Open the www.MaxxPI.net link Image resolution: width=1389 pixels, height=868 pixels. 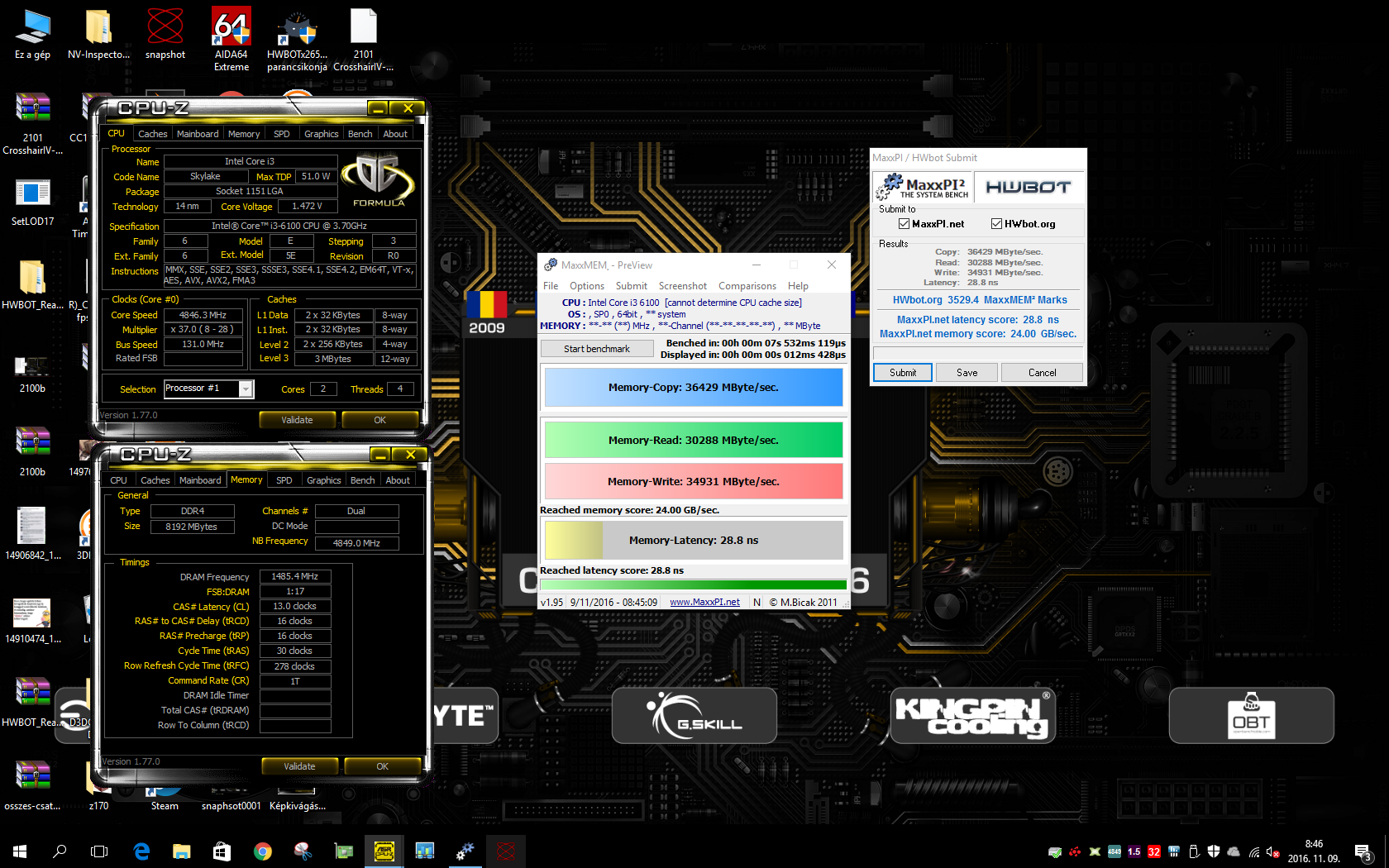[x=704, y=602]
